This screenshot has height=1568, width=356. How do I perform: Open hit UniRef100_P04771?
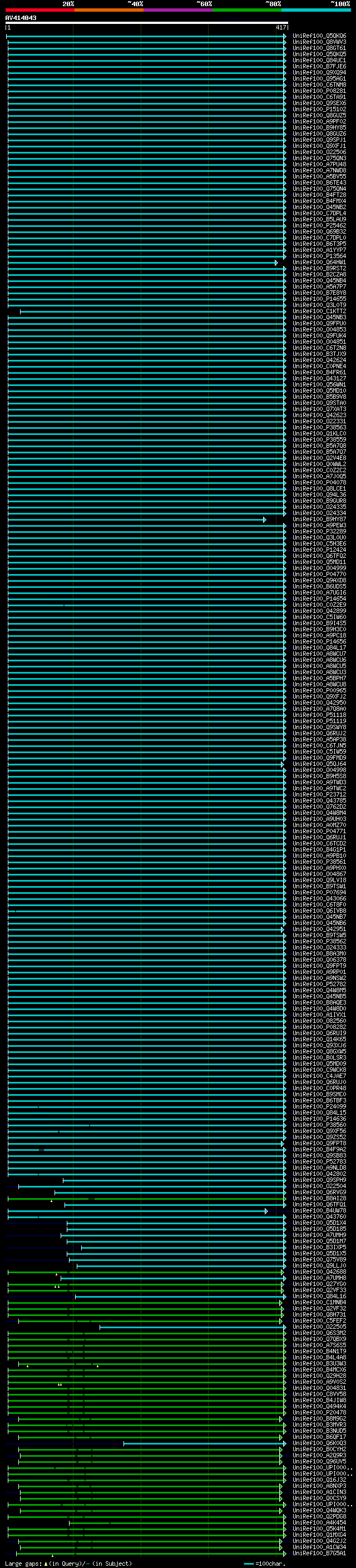pos(319,832)
